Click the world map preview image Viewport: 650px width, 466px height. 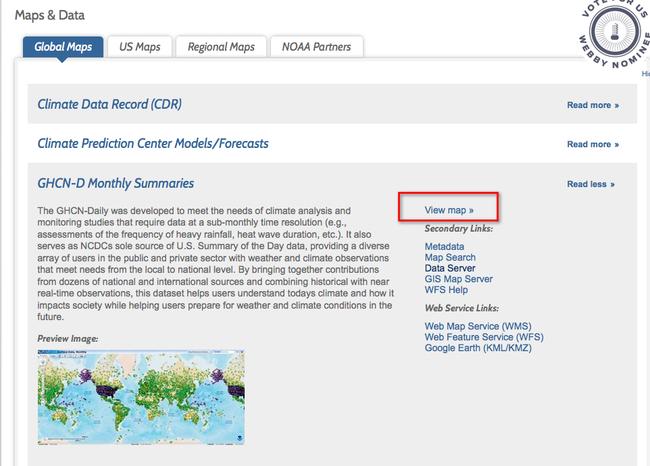click(140, 397)
